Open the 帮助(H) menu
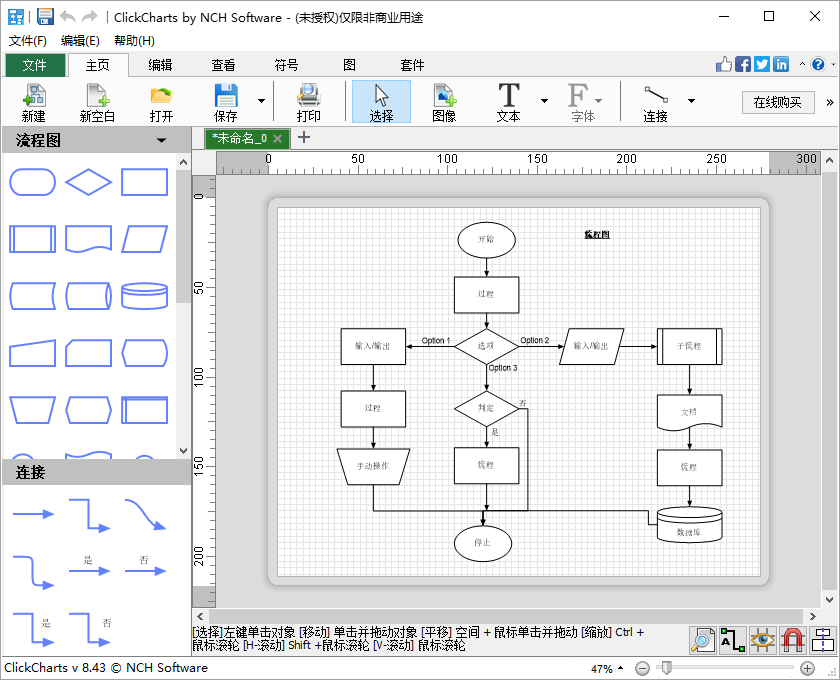 click(134, 41)
